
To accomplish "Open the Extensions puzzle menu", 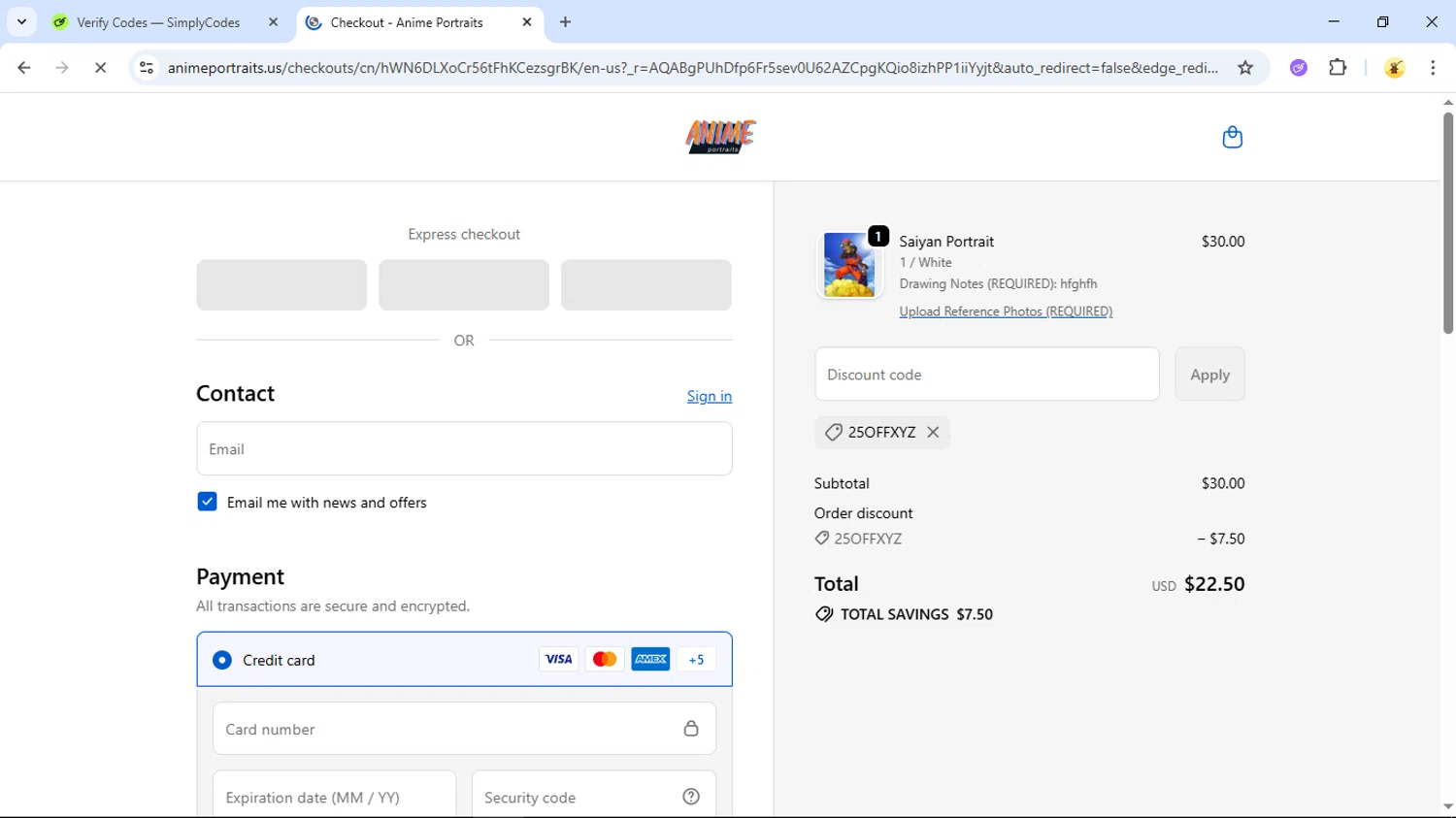I will coord(1338,68).
